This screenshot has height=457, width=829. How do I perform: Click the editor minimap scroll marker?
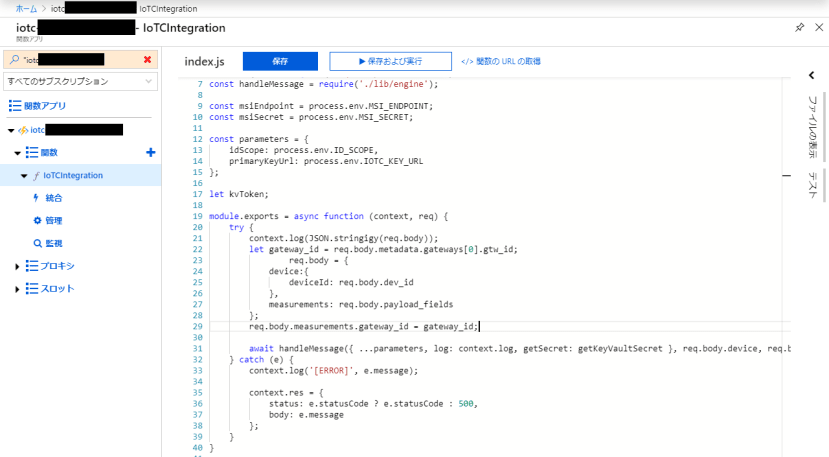(787, 176)
